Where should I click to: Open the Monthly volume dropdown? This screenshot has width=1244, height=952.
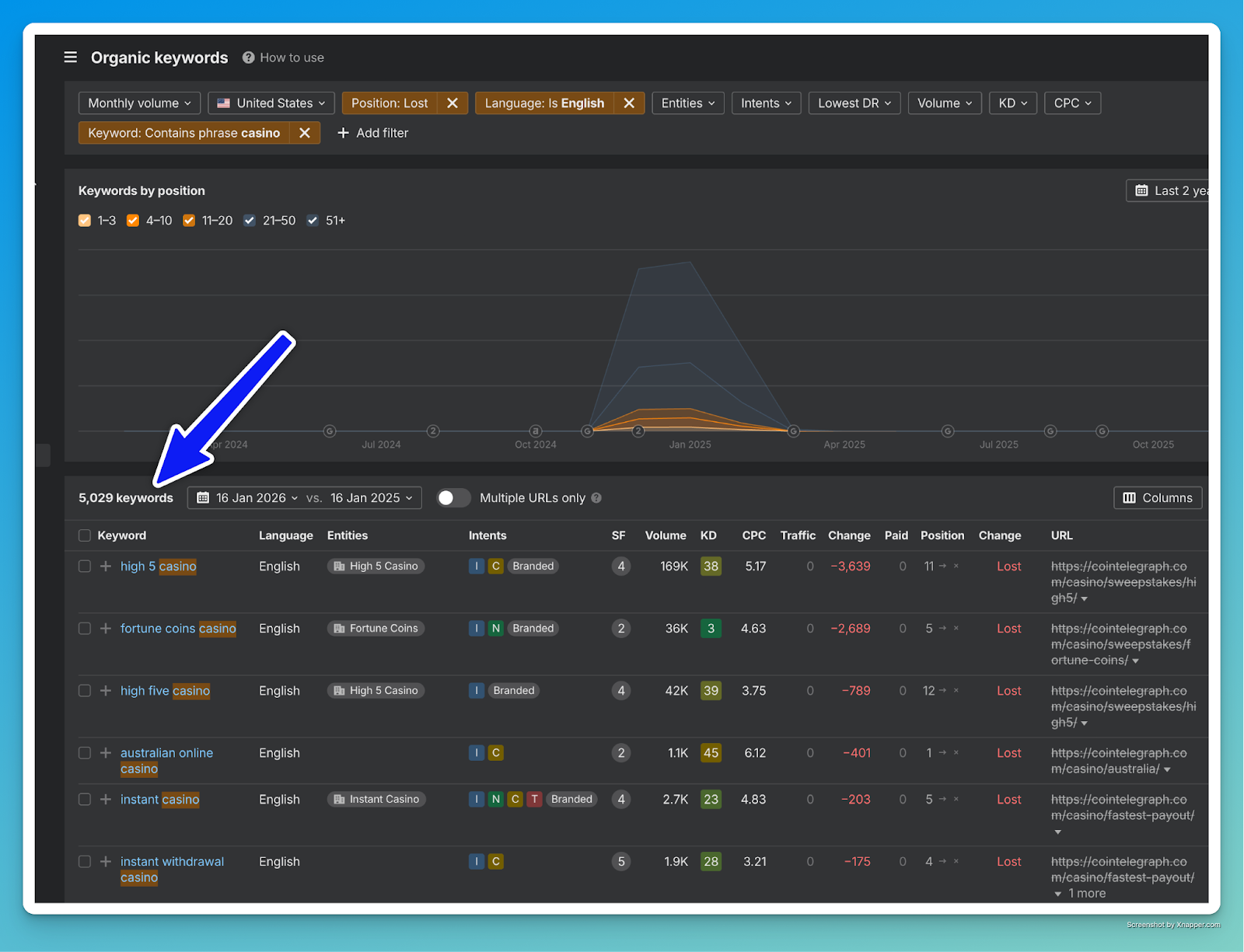(x=139, y=103)
